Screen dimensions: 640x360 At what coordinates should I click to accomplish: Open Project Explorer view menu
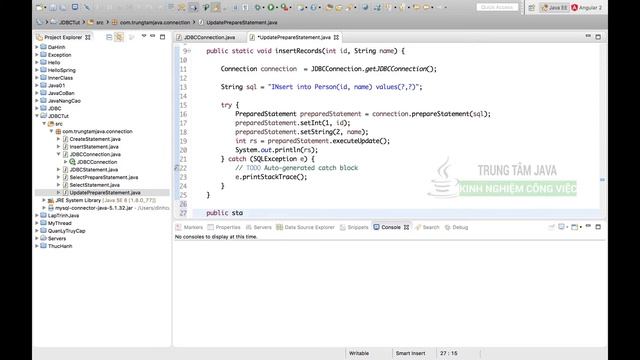click(x=144, y=36)
